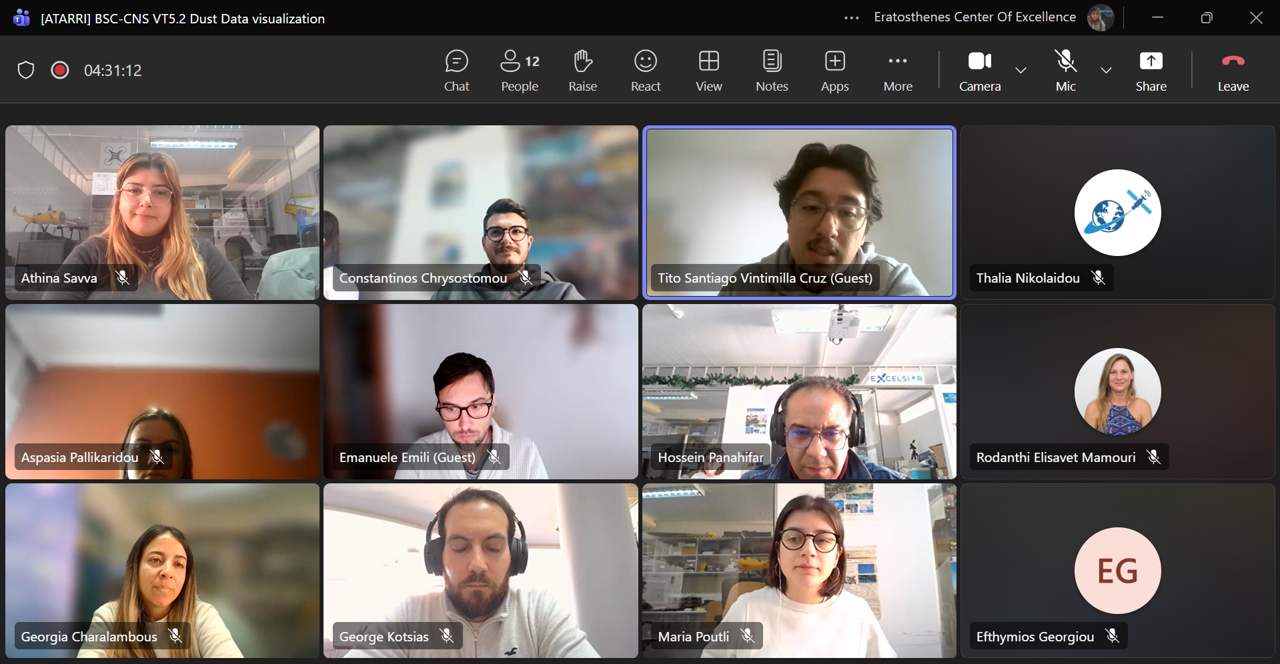The height and width of the screenshot is (664, 1280).
Task: Change the meeting View layout
Action: 708,71
